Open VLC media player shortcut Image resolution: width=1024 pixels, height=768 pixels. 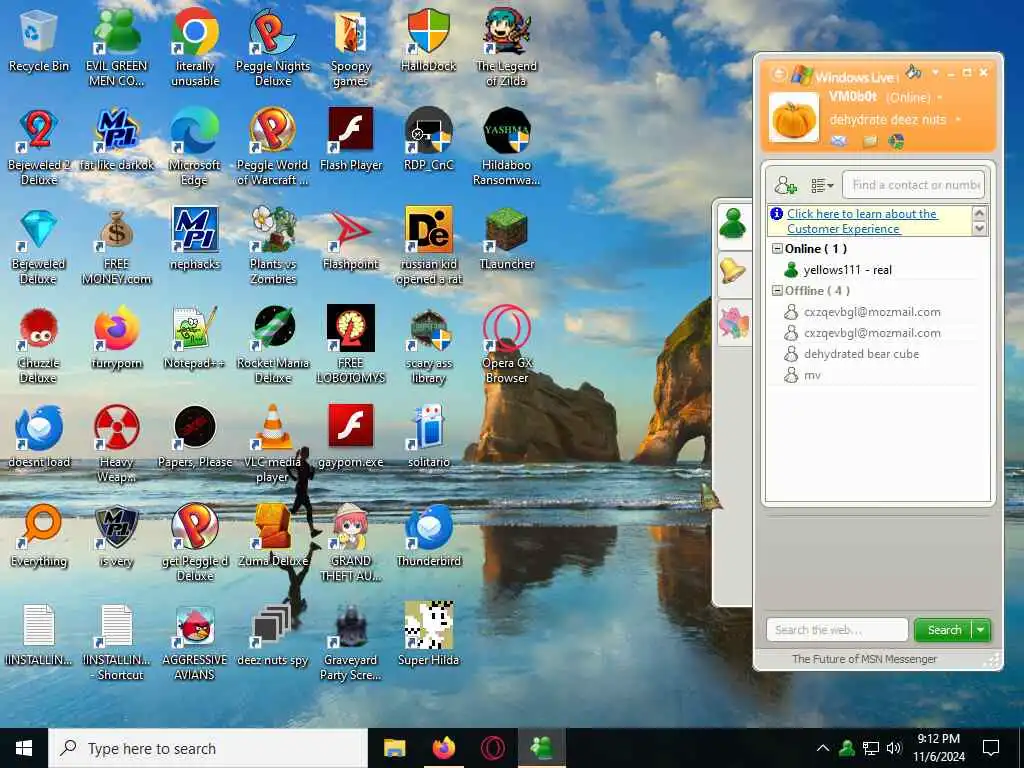point(273,443)
